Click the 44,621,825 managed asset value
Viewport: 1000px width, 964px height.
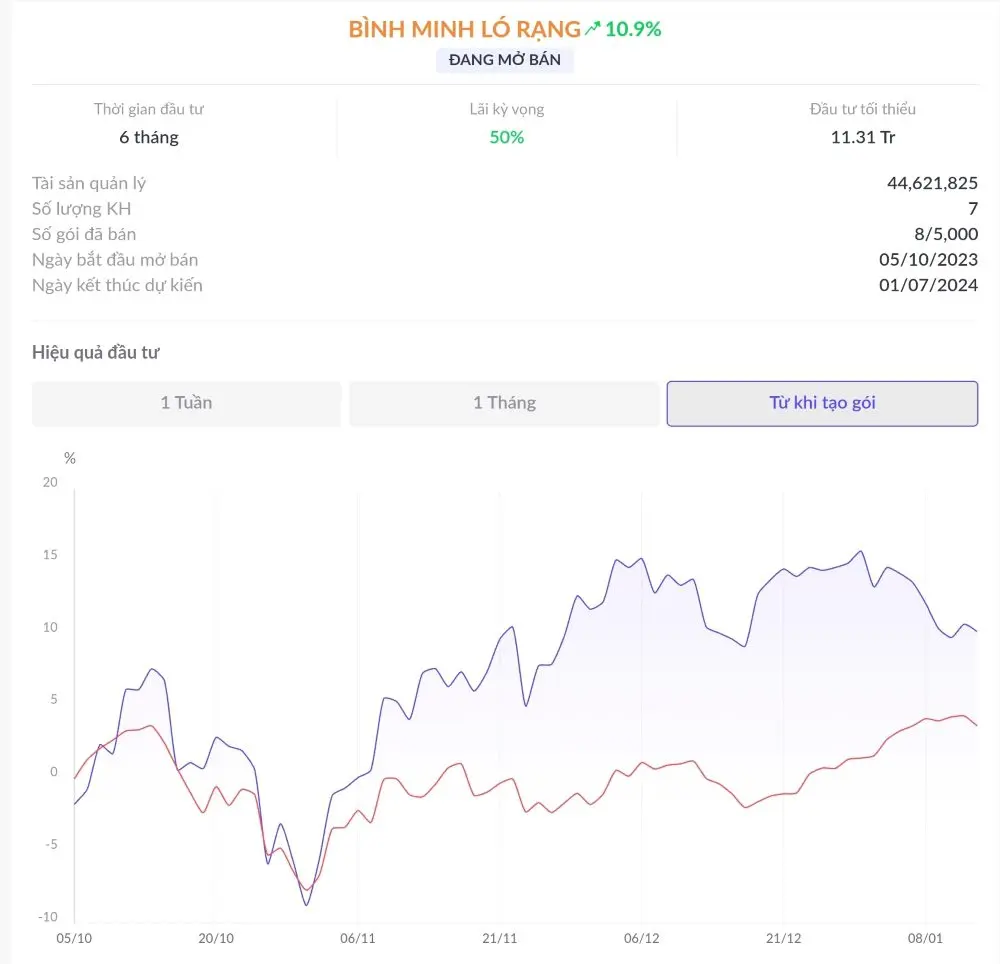932,184
